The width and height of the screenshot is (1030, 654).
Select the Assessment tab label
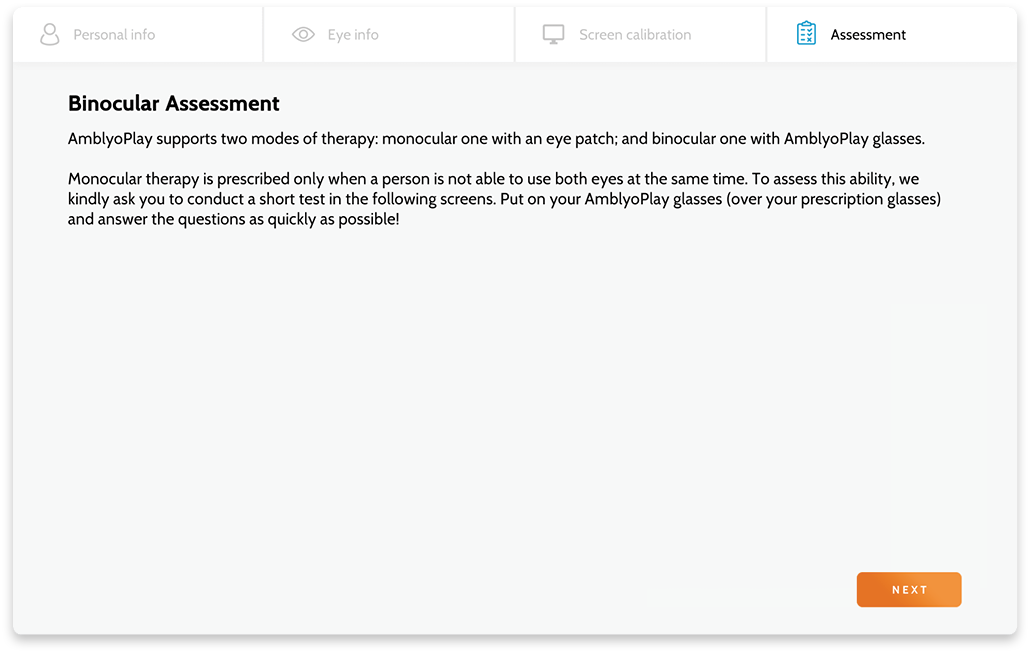tap(868, 35)
